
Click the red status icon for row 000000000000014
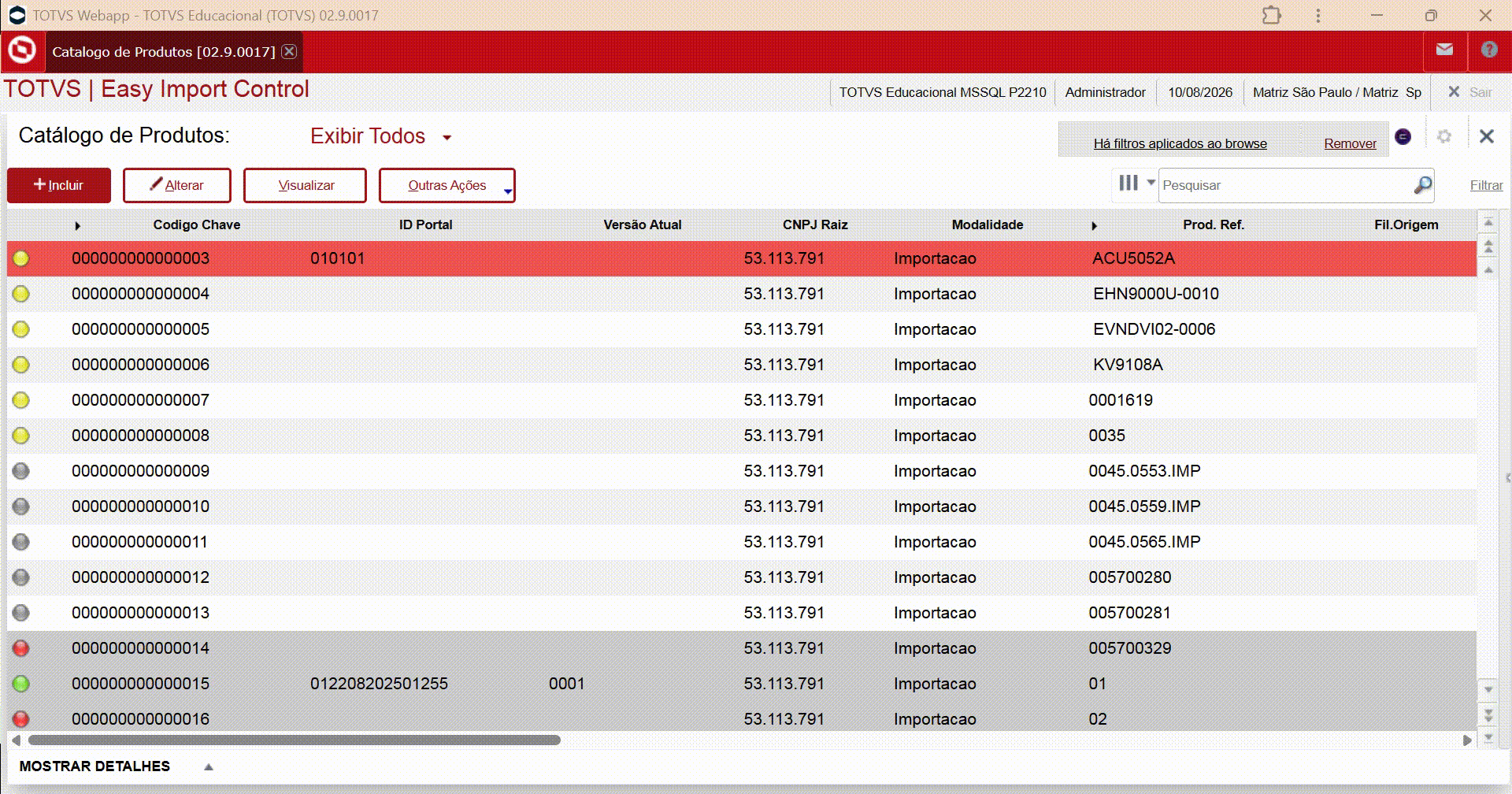[x=21, y=648]
